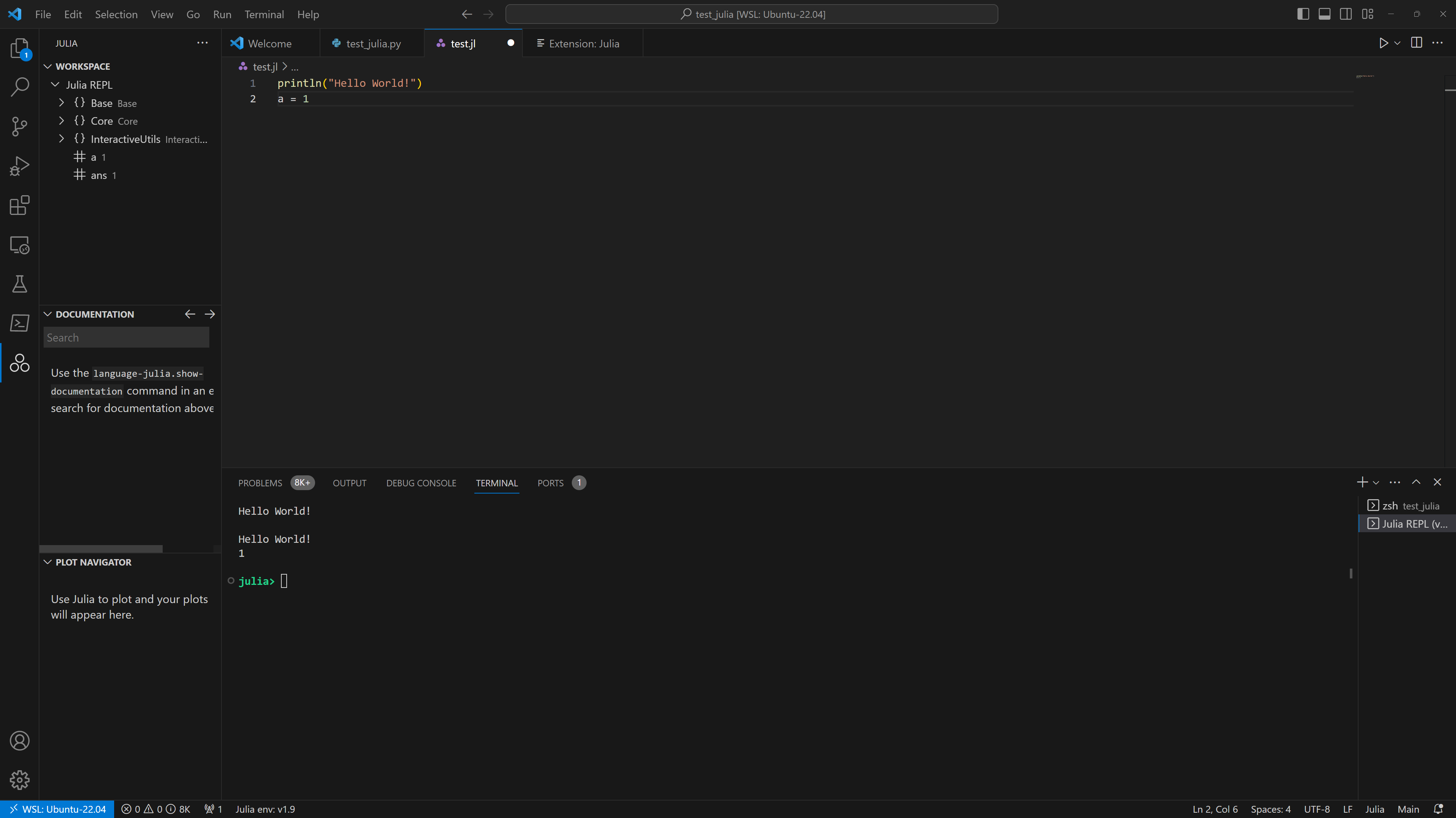Open run options dropdown next to play
Viewport: 1456px width, 818px height.
coord(1397,43)
